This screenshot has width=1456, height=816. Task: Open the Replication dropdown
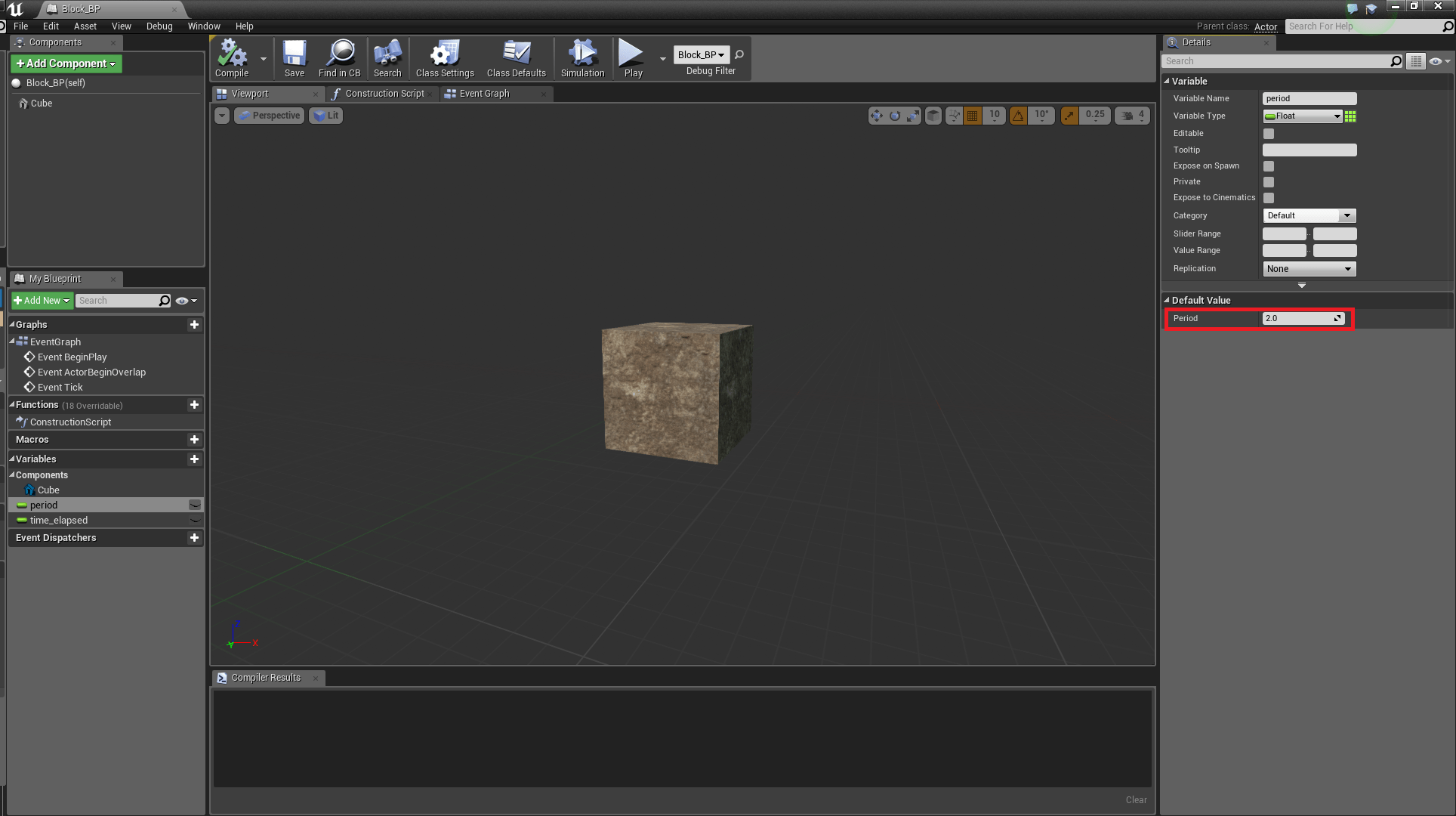click(1309, 268)
